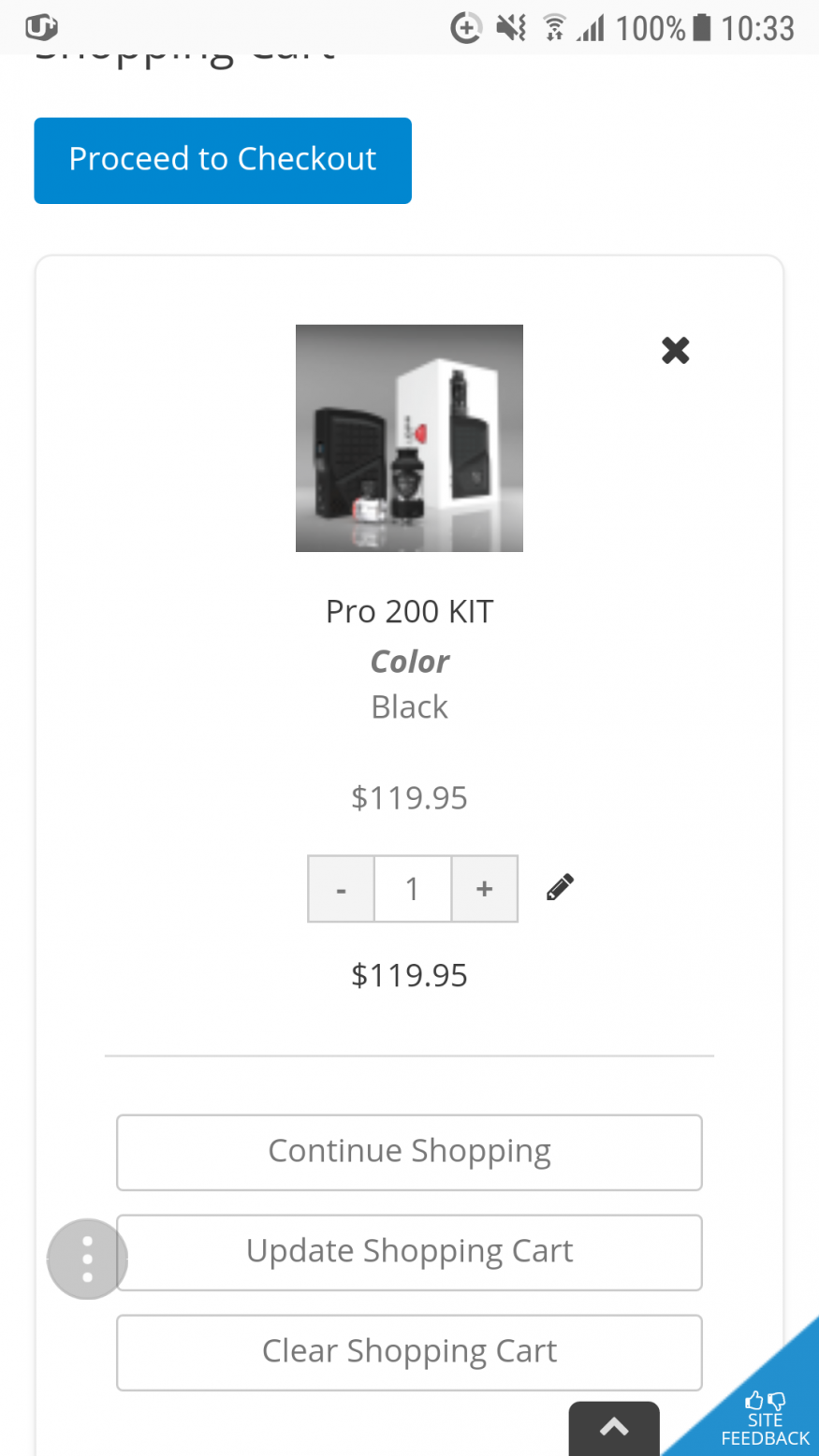Viewport: 819px width, 1456px height.
Task: Click Clear Shopping Cart button
Action: (x=409, y=1352)
